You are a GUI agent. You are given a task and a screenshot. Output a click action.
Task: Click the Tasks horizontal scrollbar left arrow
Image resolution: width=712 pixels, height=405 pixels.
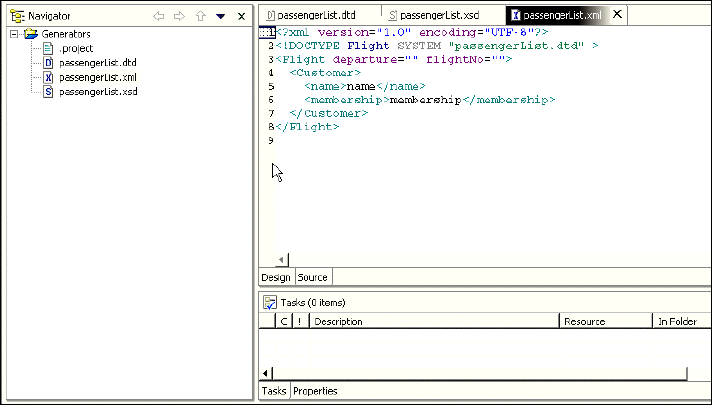tap(267, 374)
